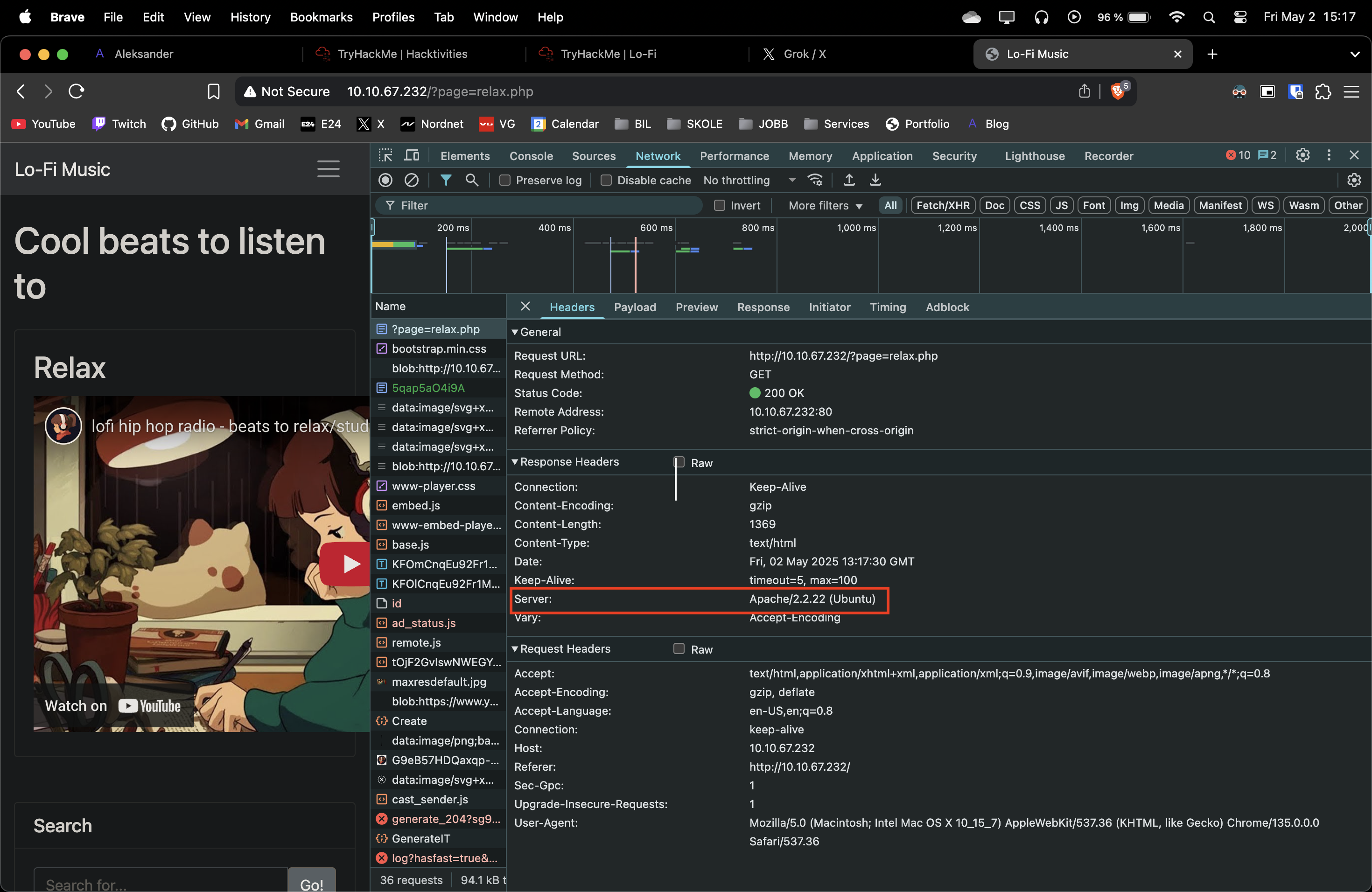Viewport: 1372px width, 892px height.
Task: Open the No throttling dropdown
Action: [749, 181]
